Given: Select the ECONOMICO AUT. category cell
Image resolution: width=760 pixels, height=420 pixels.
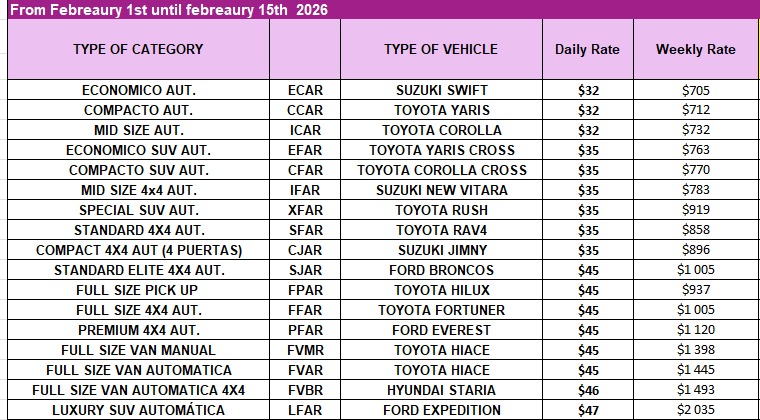Looking at the screenshot, I should [x=138, y=90].
